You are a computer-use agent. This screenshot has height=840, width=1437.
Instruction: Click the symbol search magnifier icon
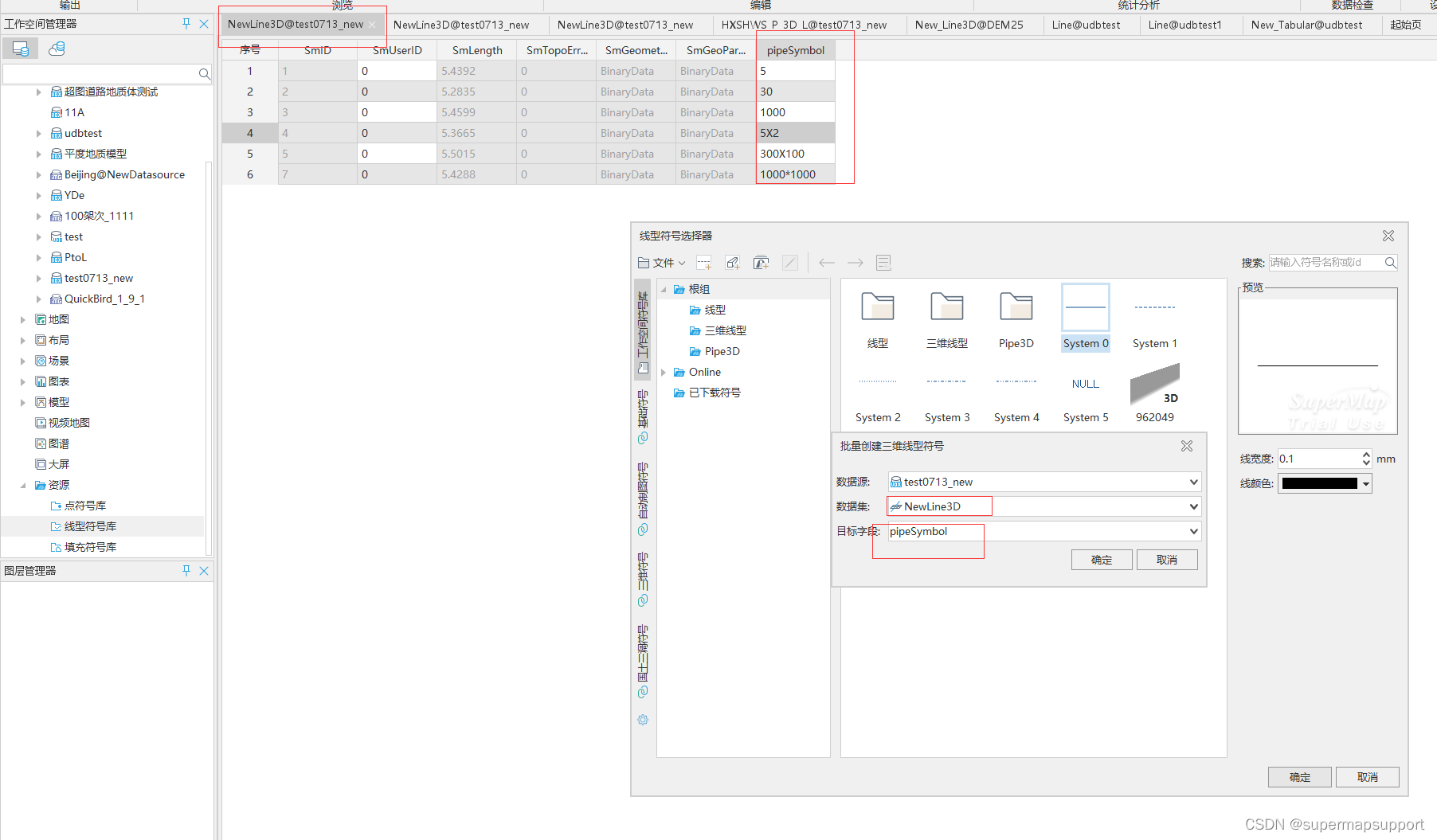point(1390,263)
